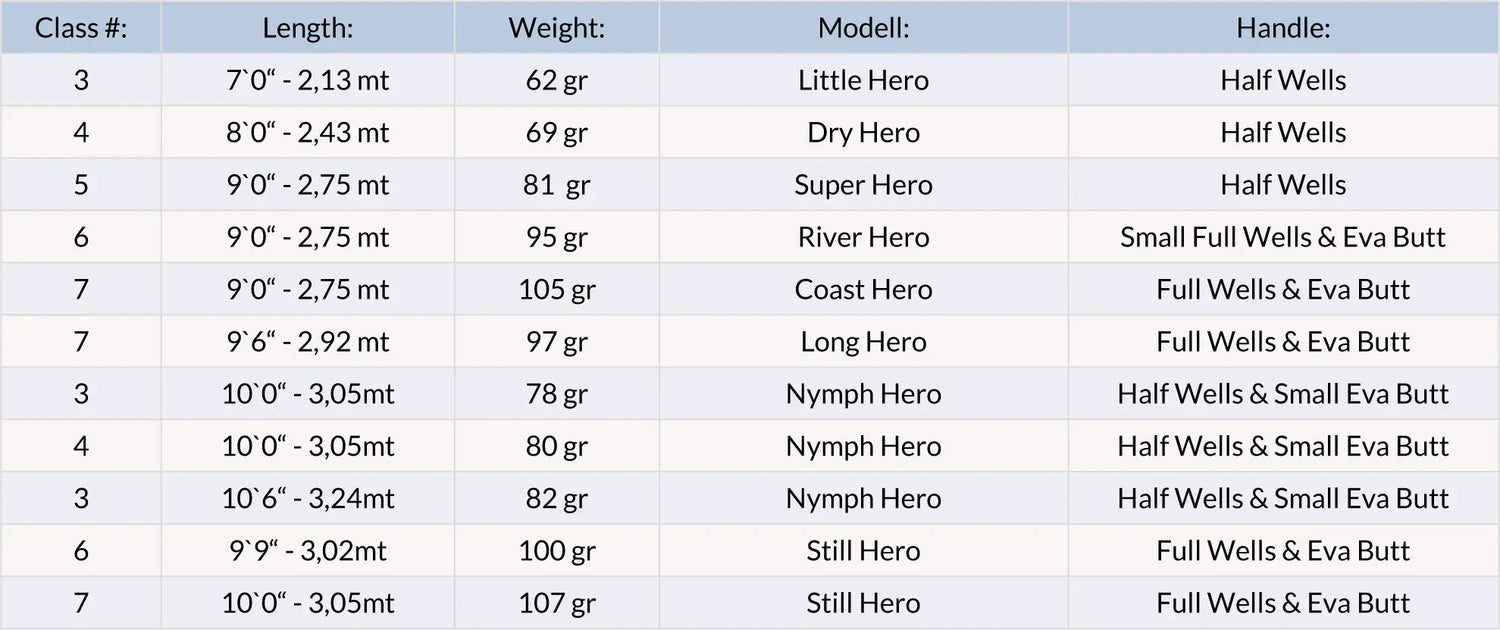Click the Small Full Wells & Eva Butt cell

(1284, 237)
